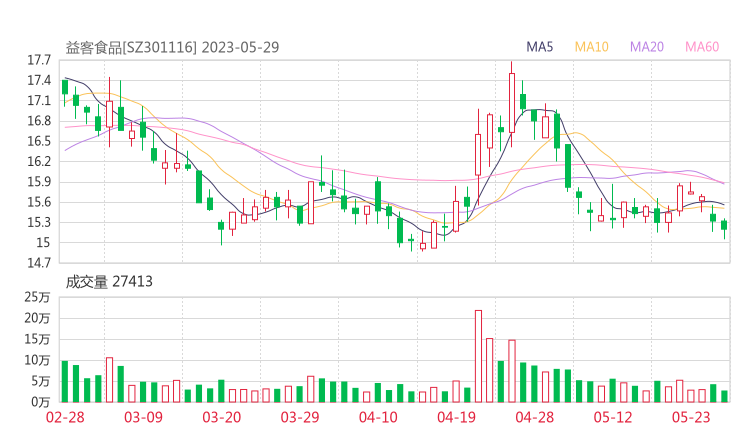740x440 pixels.
Task: Click the 15.9 price axis label
Action: (39, 182)
